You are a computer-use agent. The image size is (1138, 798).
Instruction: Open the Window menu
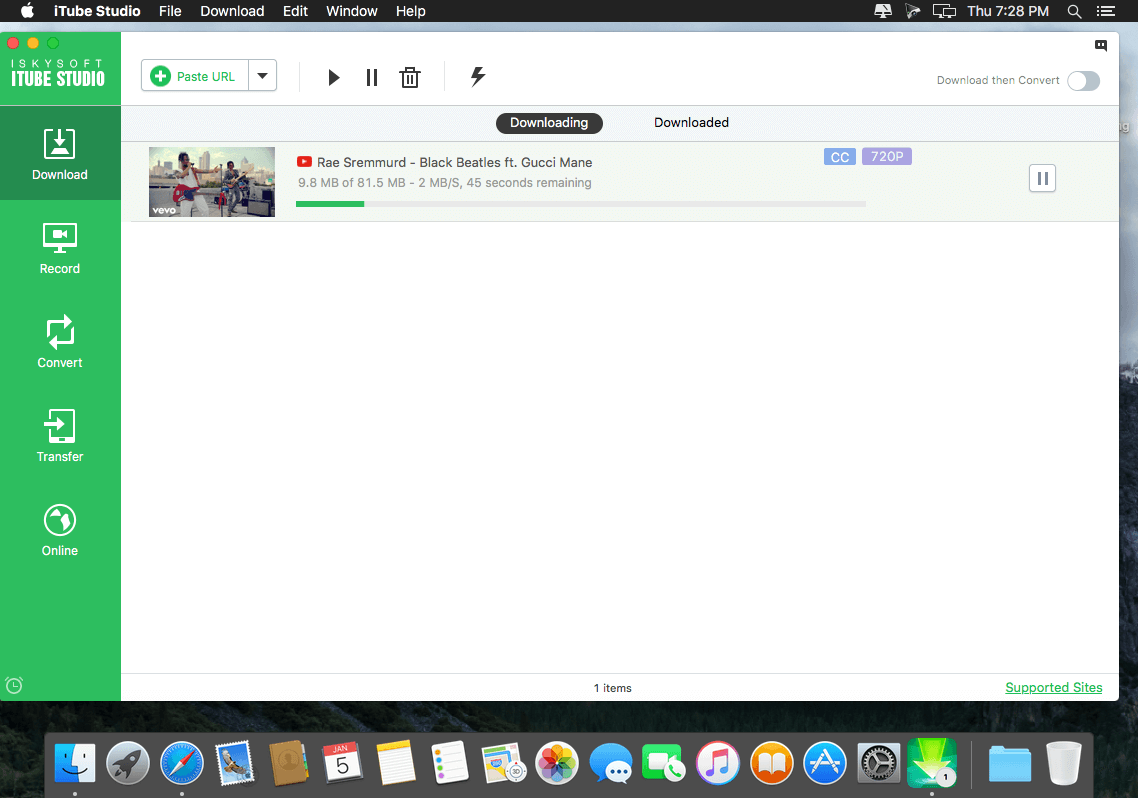pyautogui.click(x=352, y=11)
